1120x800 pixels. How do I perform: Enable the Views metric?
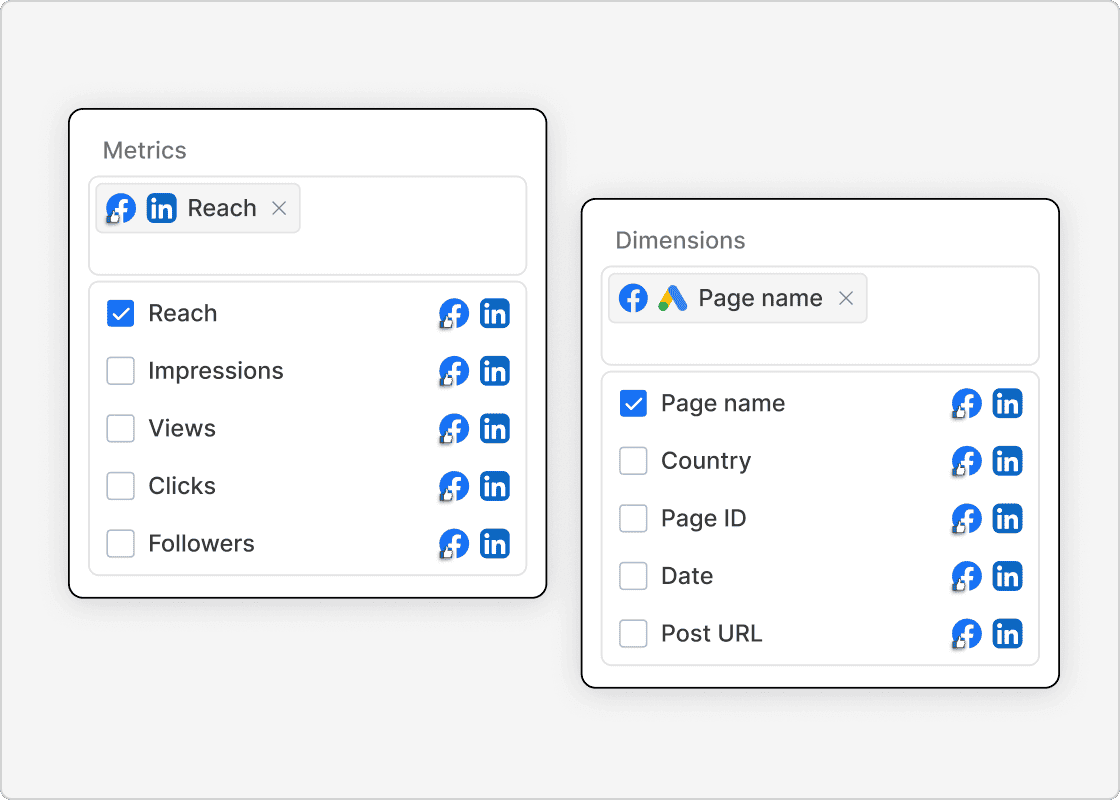(120, 428)
